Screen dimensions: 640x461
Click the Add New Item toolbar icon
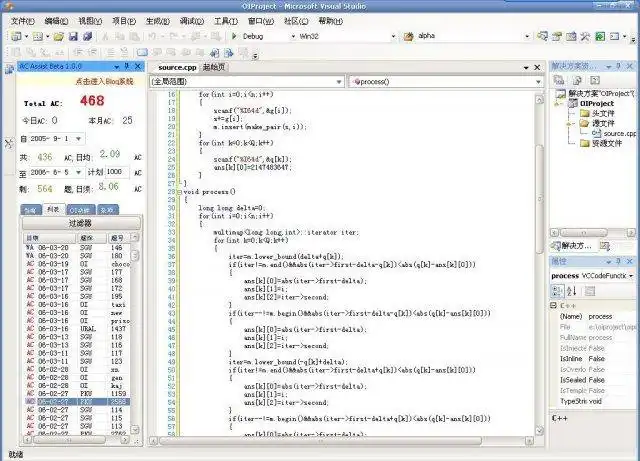click(38, 36)
